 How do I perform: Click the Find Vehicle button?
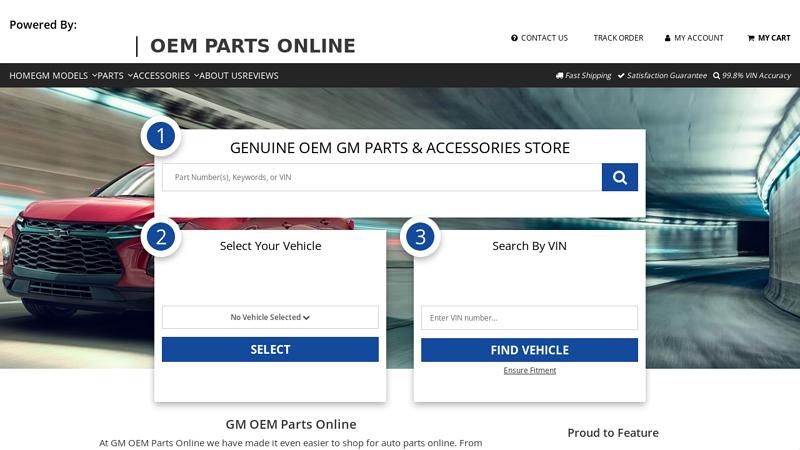[530, 350]
